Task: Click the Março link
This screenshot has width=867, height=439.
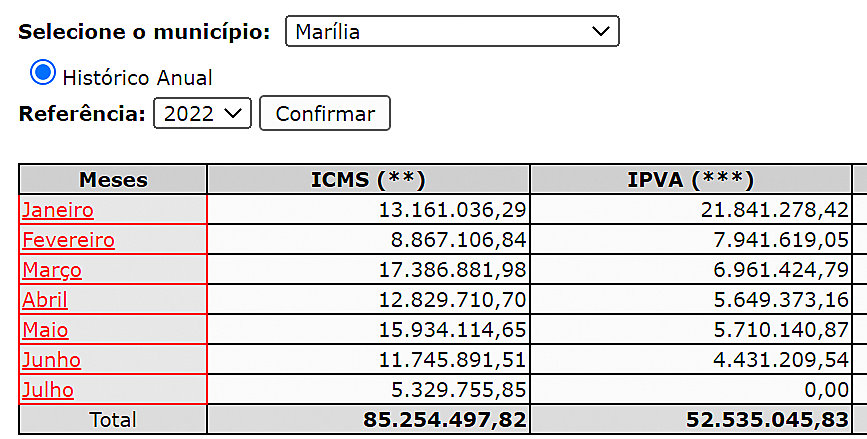Action: (52, 270)
